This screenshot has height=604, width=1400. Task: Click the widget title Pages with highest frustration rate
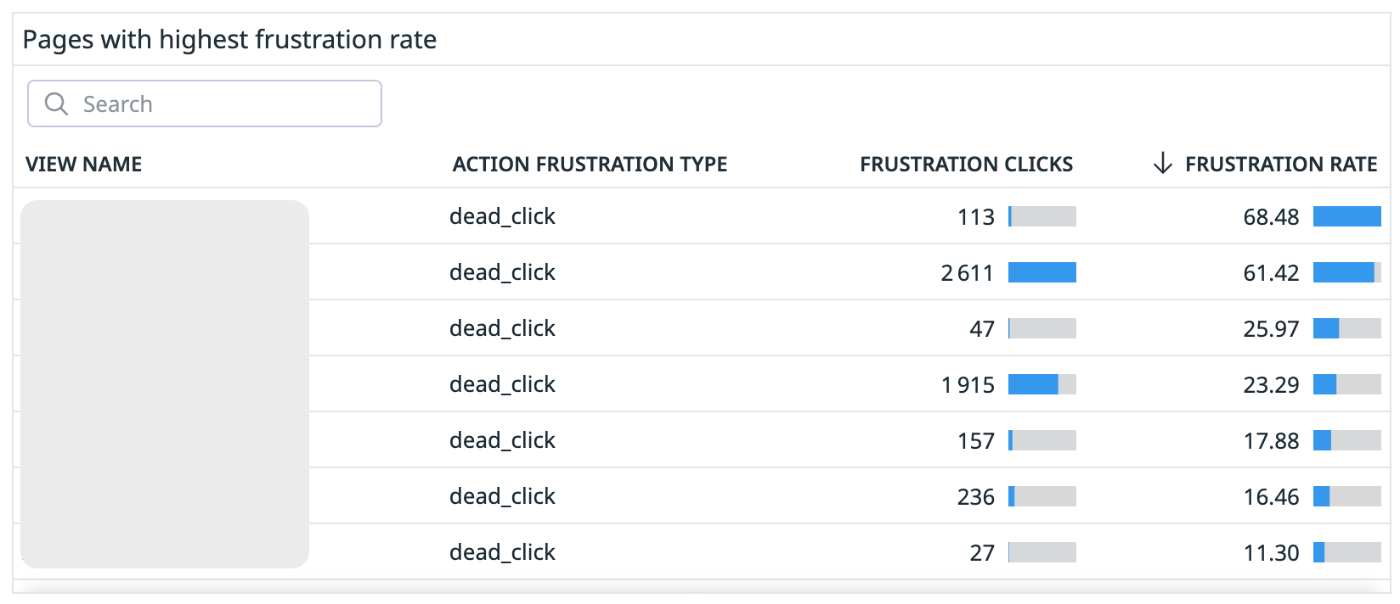(230, 41)
